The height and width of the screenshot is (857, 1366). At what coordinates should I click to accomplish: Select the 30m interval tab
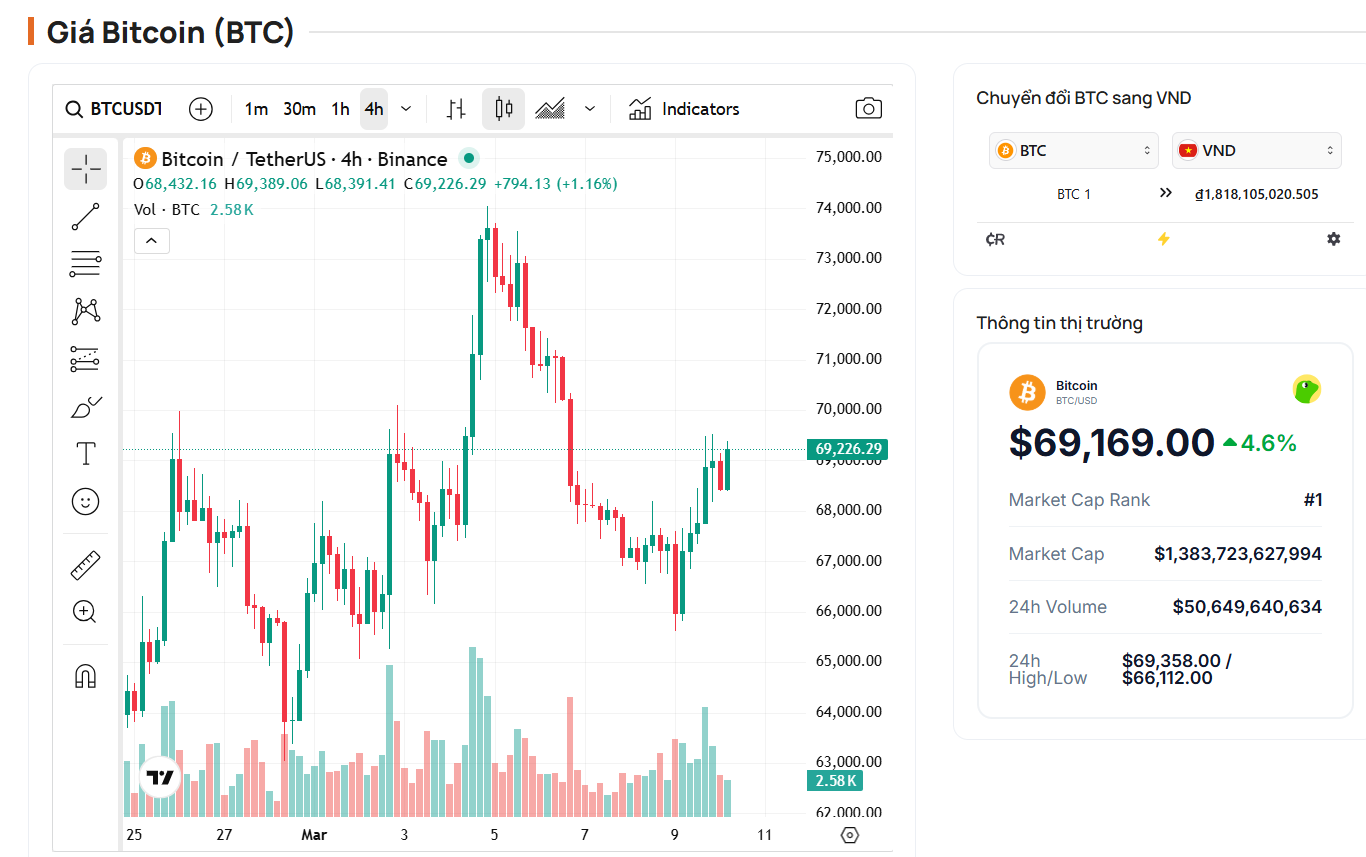(x=299, y=108)
